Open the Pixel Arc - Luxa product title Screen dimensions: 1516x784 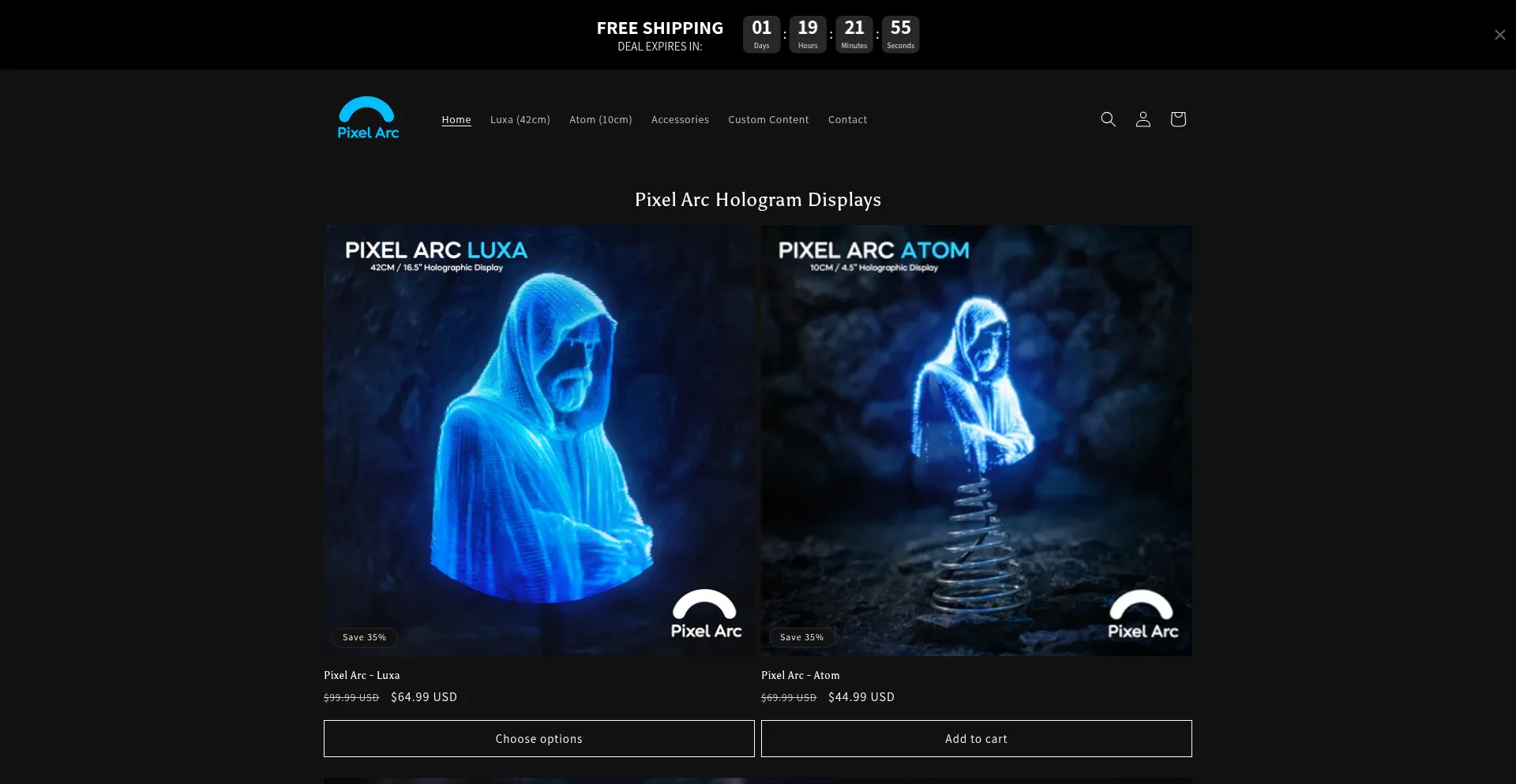pos(362,676)
